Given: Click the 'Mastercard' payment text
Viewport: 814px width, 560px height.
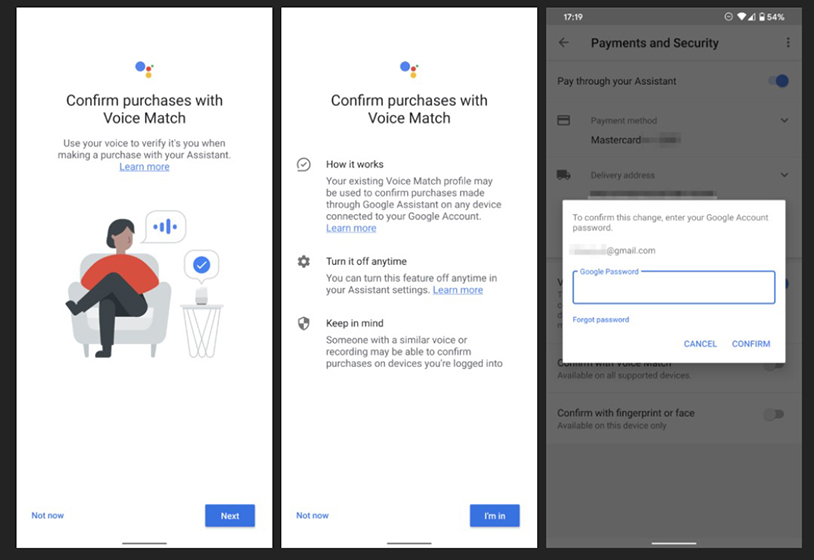Looking at the screenshot, I should click(x=616, y=140).
